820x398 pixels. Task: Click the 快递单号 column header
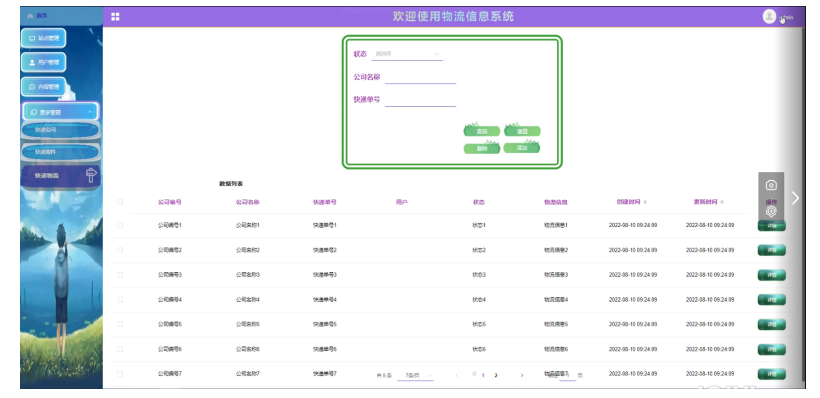pos(325,202)
